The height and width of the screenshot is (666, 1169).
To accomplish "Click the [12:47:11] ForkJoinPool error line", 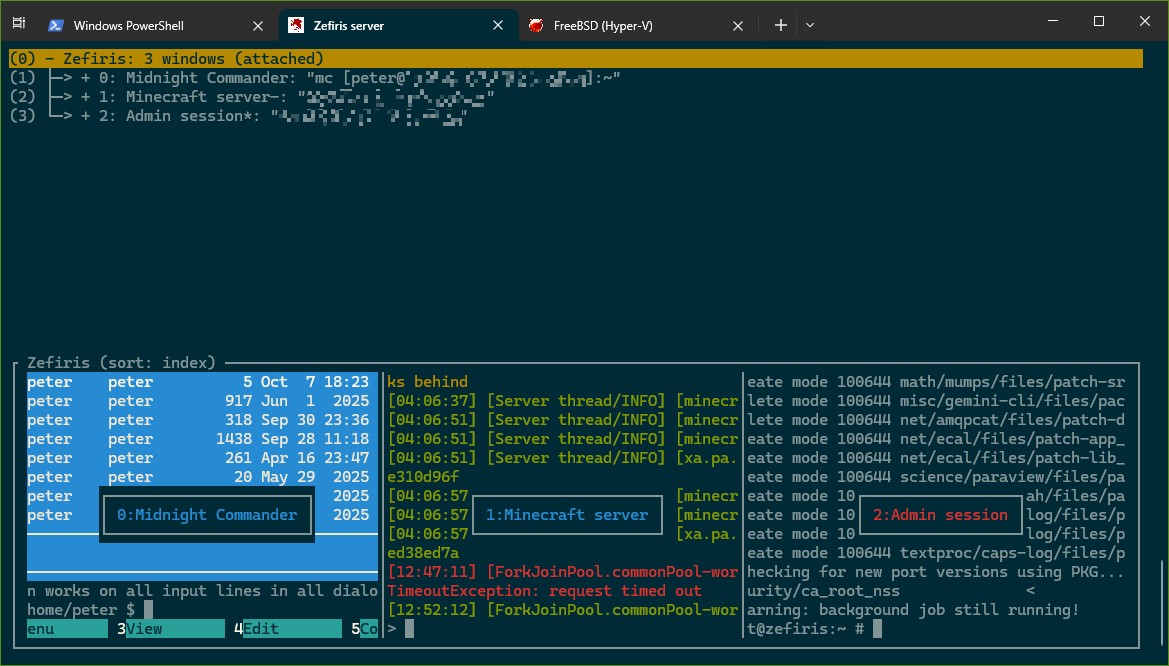I will (562, 572).
